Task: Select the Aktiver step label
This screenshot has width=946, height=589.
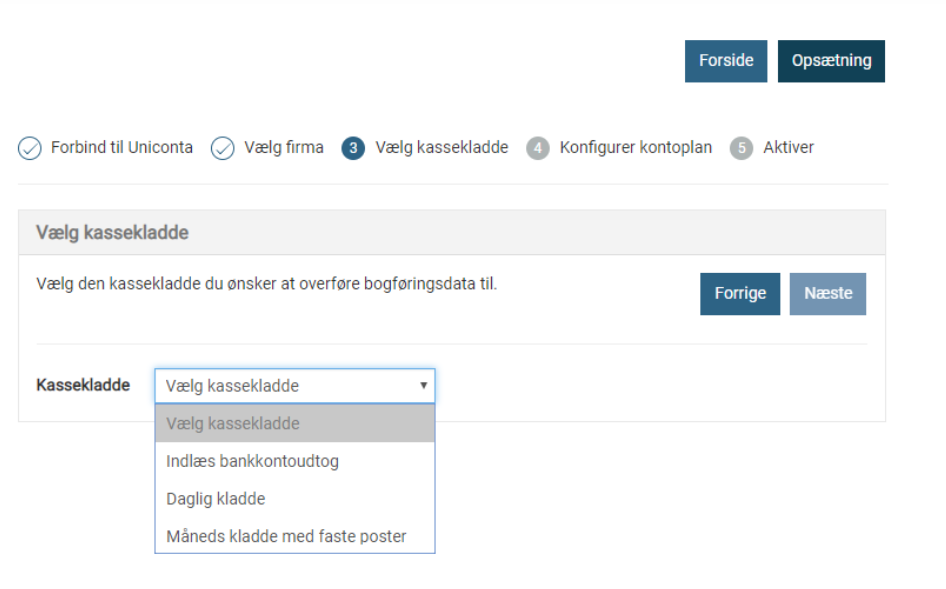Action: pyautogui.click(x=788, y=148)
